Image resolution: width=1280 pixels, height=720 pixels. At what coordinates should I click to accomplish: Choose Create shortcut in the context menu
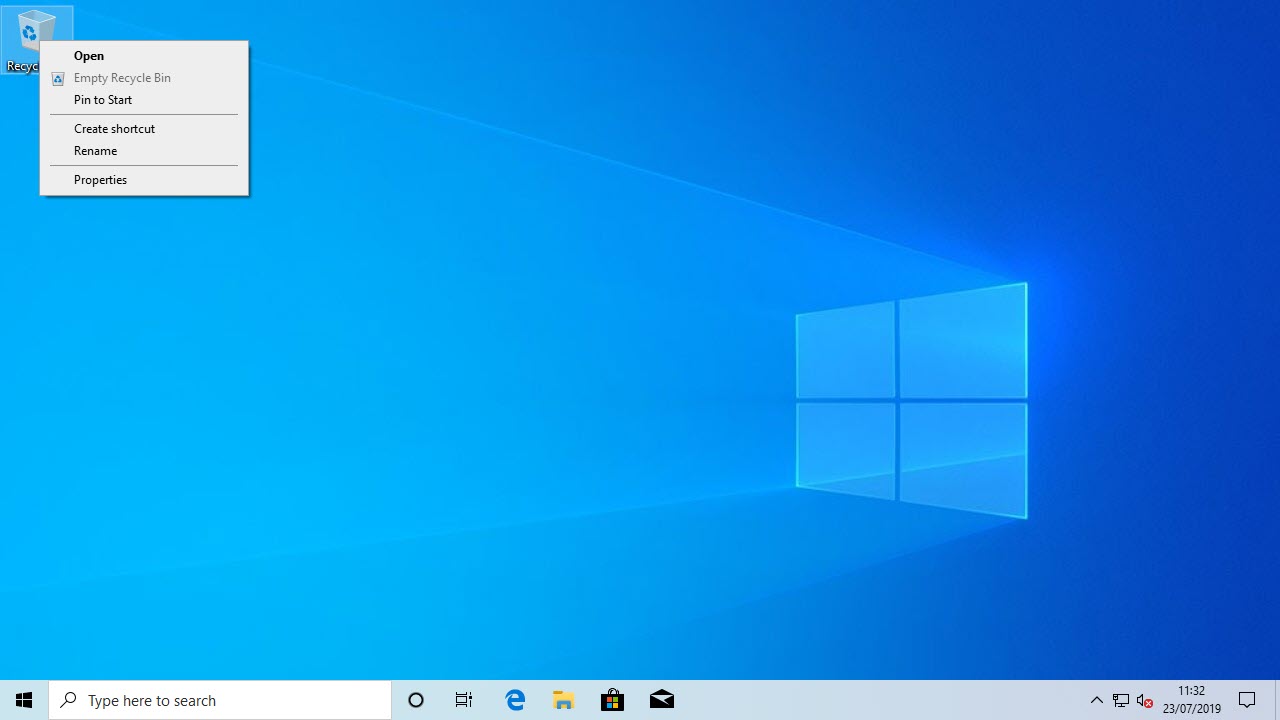pyautogui.click(x=114, y=129)
